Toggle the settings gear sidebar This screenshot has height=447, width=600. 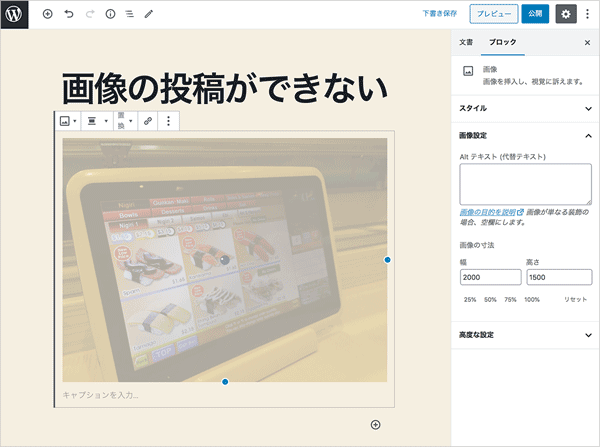coord(566,14)
